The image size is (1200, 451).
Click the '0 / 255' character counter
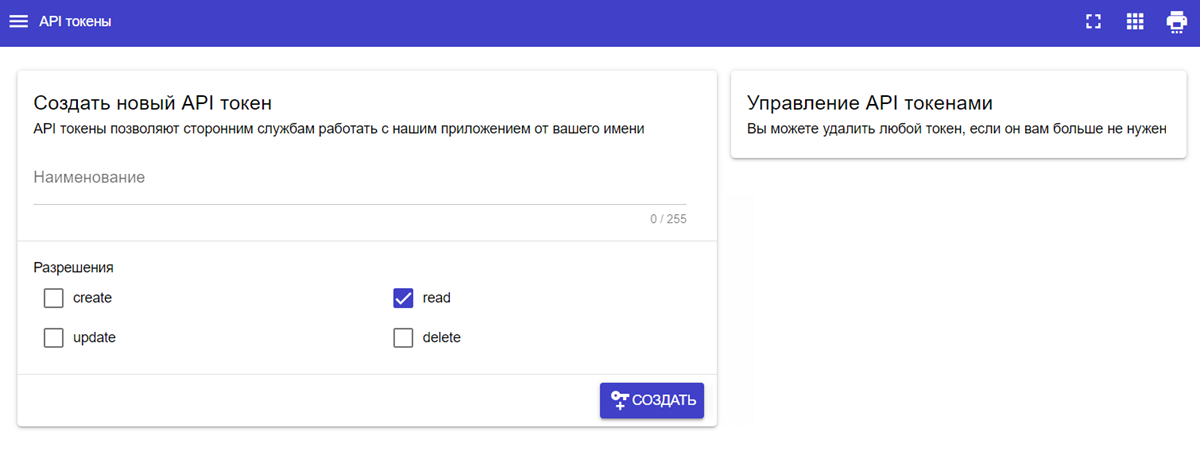tap(668, 219)
